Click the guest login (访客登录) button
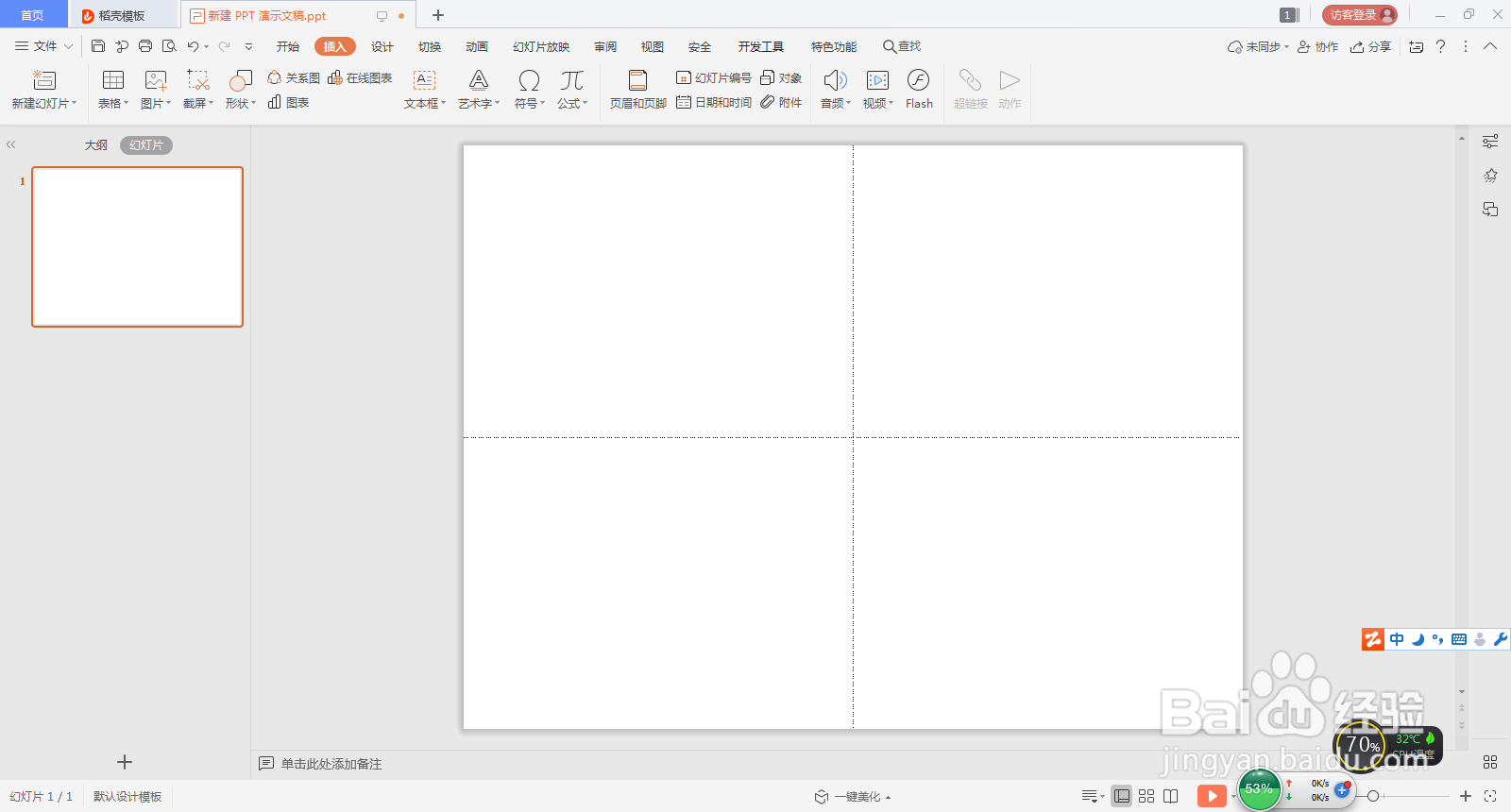 (x=1360, y=15)
